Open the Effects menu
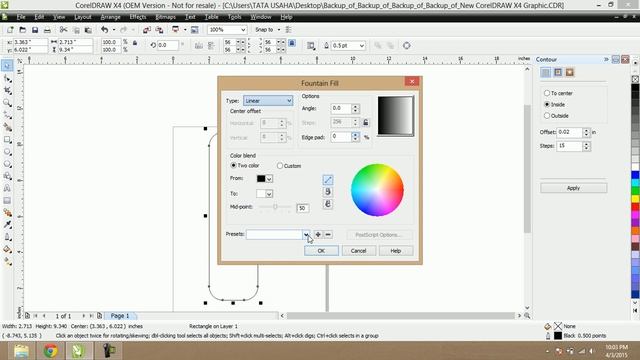The width and height of the screenshot is (640, 360). (138, 17)
